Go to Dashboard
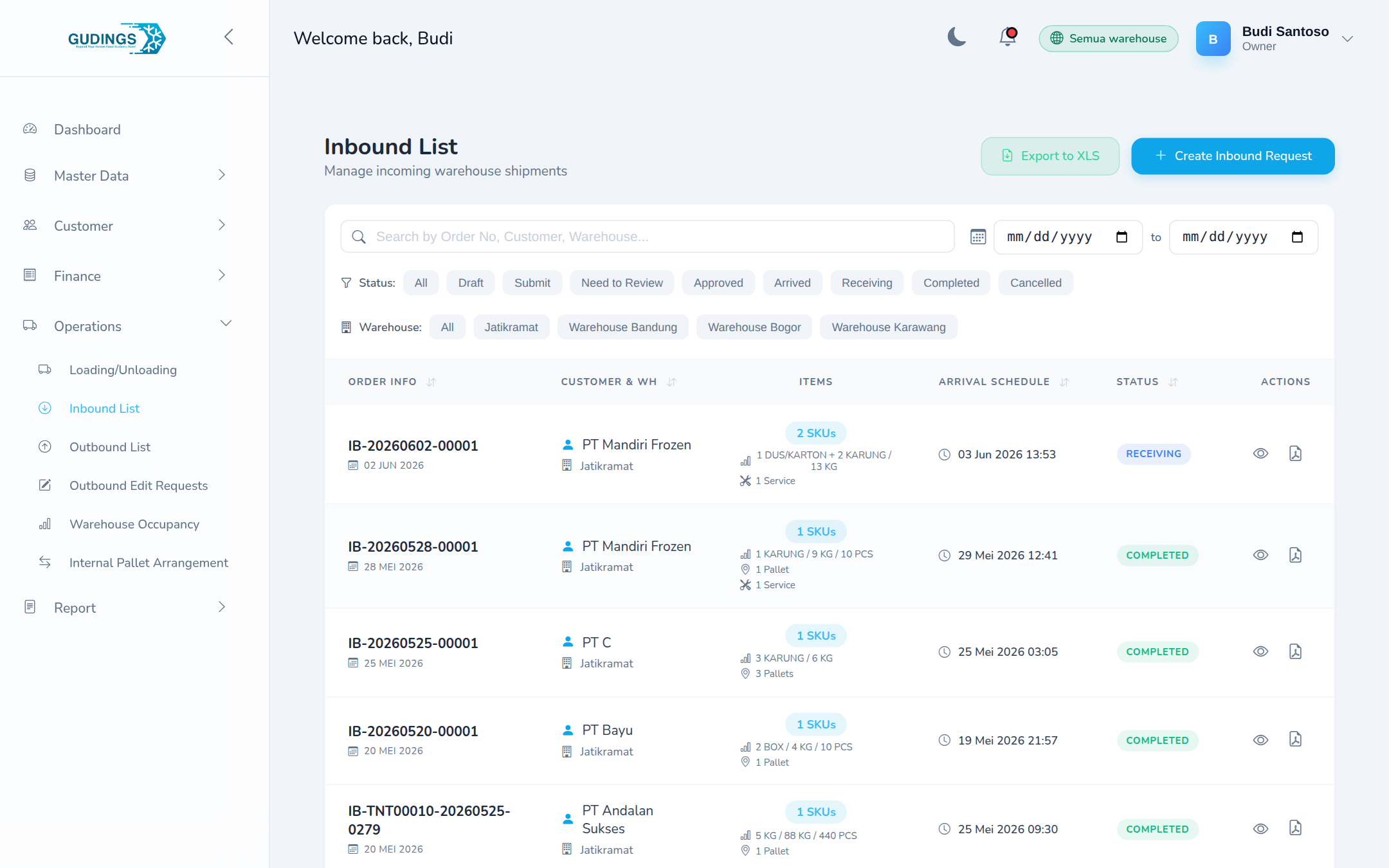The image size is (1389, 868). coord(87,129)
